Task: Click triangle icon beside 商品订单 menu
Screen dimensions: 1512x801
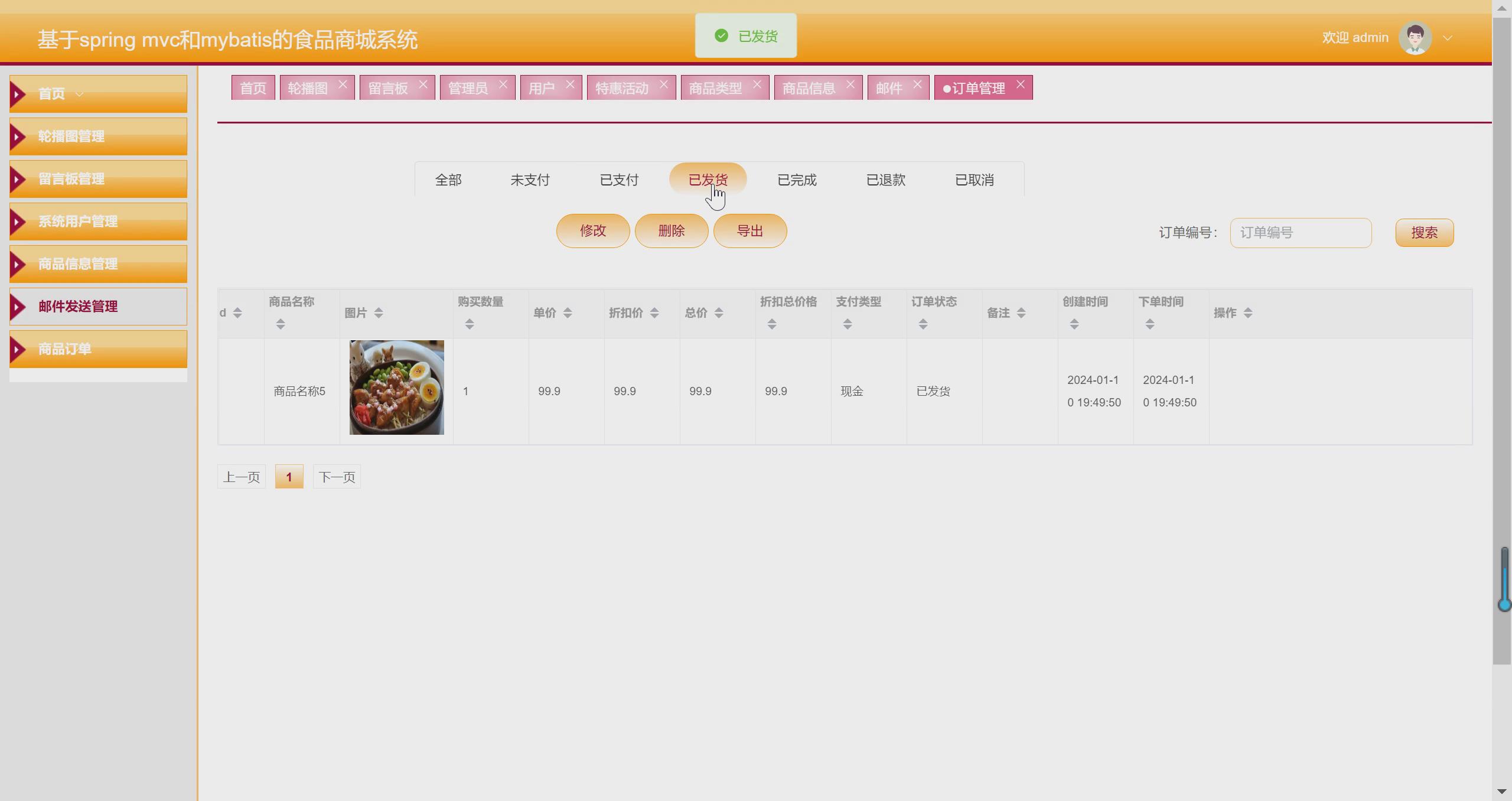Action: (x=18, y=349)
